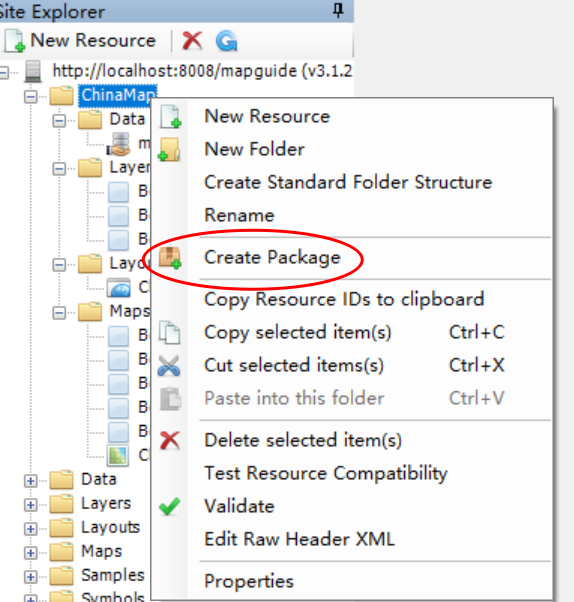This screenshot has width=574, height=602.
Task: Click the pin icon in Site Explorer header
Action: 338,10
